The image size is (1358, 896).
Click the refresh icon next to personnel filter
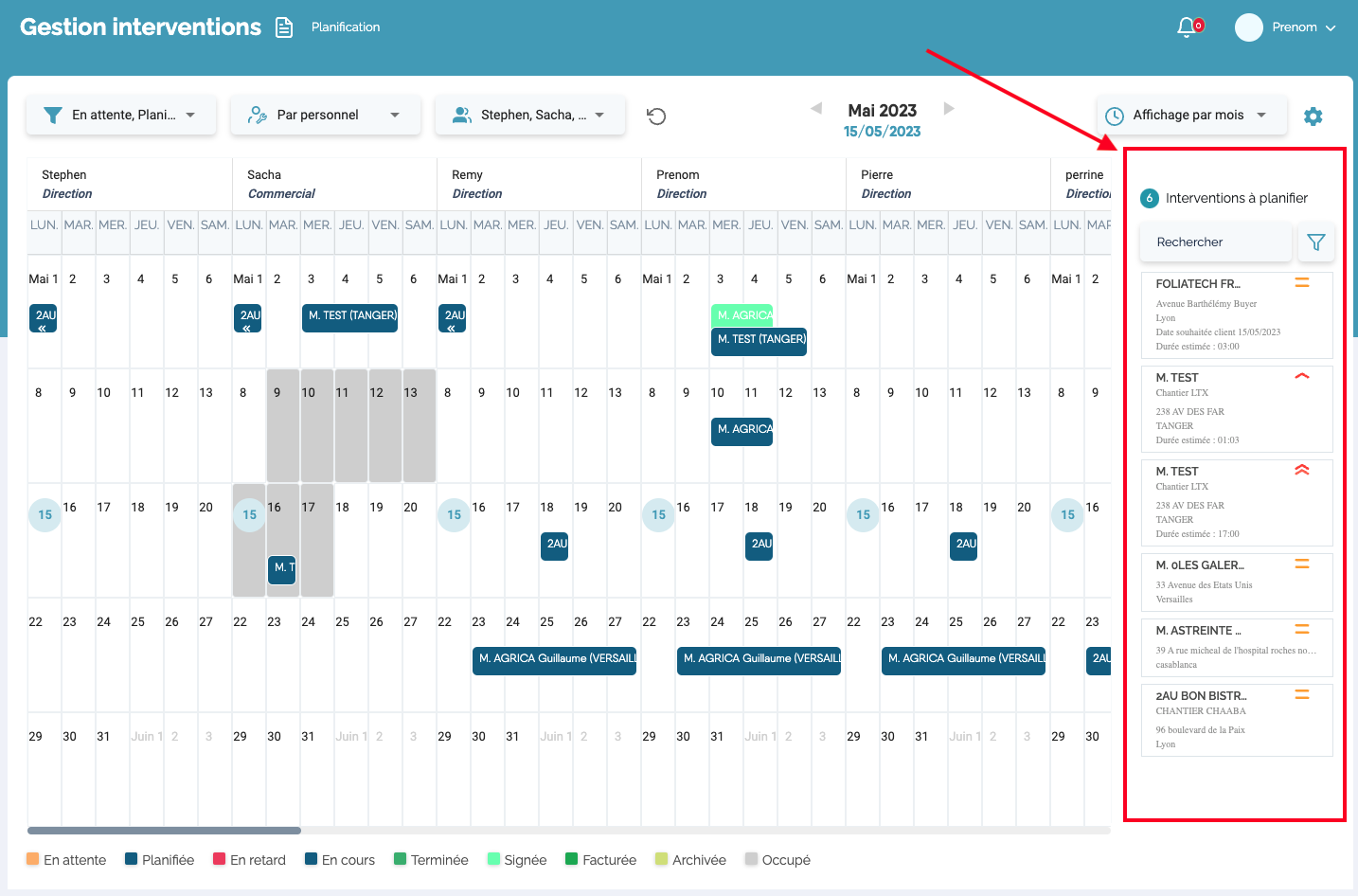(x=656, y=116)
